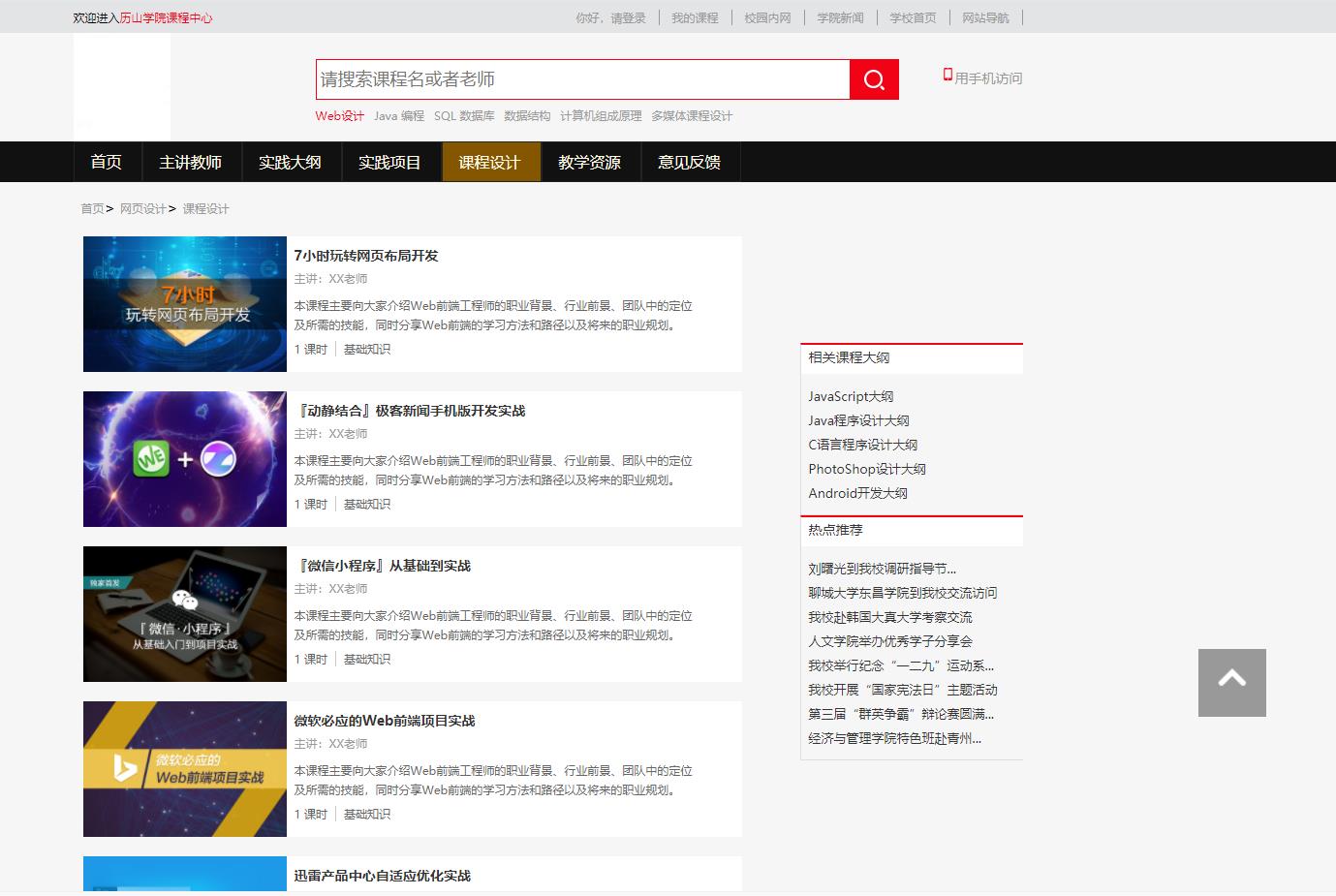Click the 计算机组成原理 search keyword
The height and width of the screenshot is (896, 1336).
pos(601,115)
